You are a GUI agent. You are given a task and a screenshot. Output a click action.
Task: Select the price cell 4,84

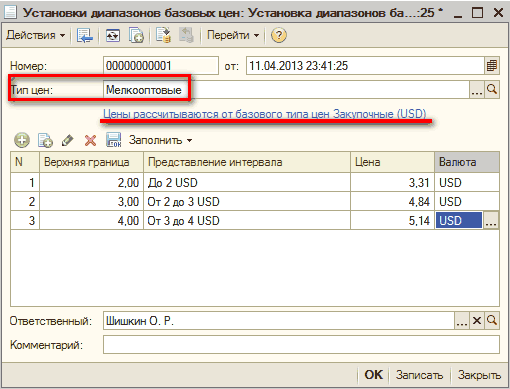[392, 201]
